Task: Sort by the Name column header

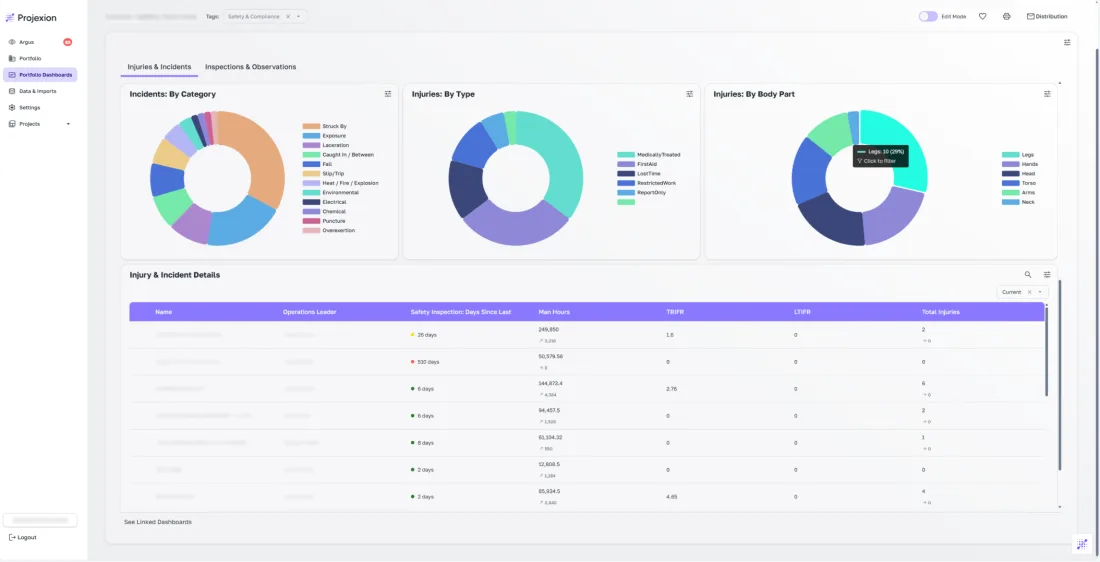Action: (163, 312)
